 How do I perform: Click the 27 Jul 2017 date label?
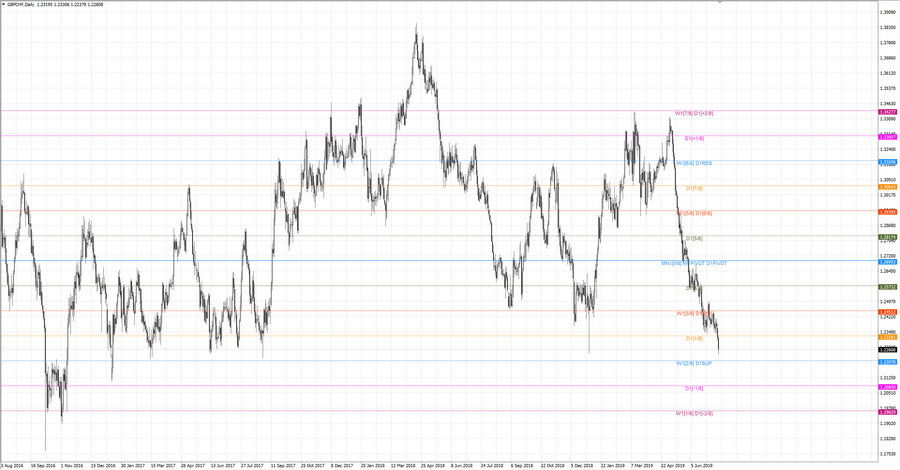pyautogui.click(x=252, y=466)
